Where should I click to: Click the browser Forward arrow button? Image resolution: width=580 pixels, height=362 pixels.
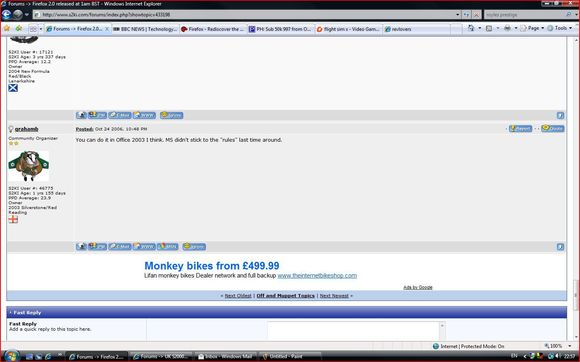coord(18,15)
